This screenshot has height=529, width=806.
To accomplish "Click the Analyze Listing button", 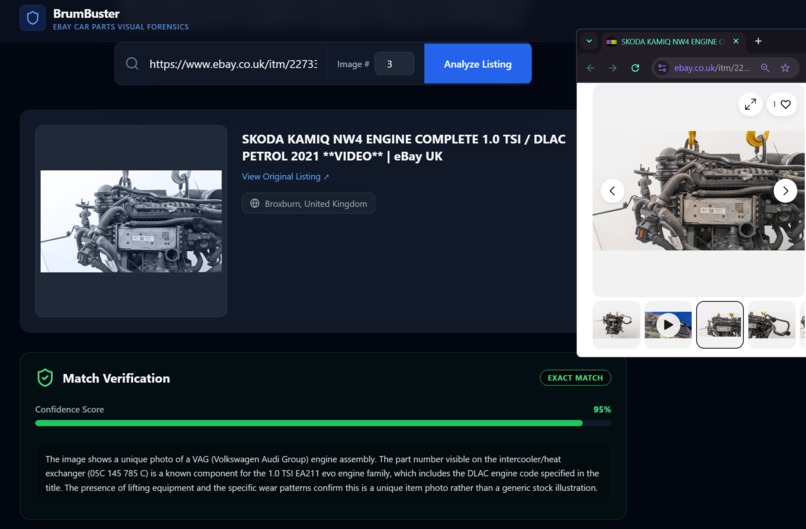I will (478, 64).
